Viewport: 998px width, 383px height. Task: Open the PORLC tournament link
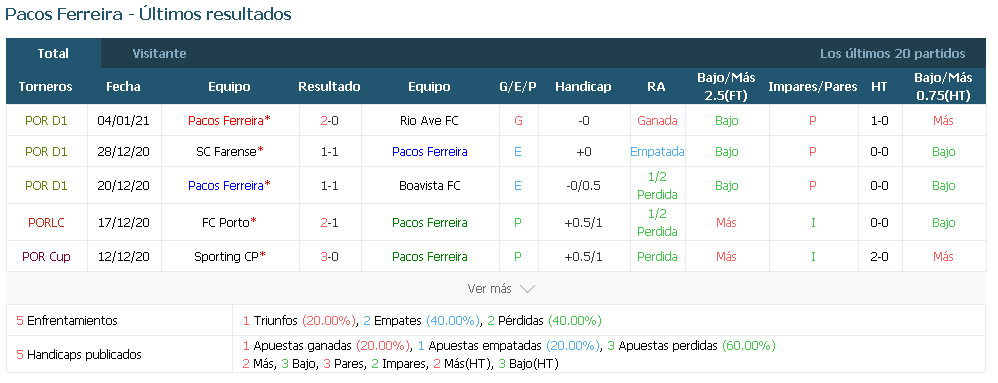tap(46, 223)
